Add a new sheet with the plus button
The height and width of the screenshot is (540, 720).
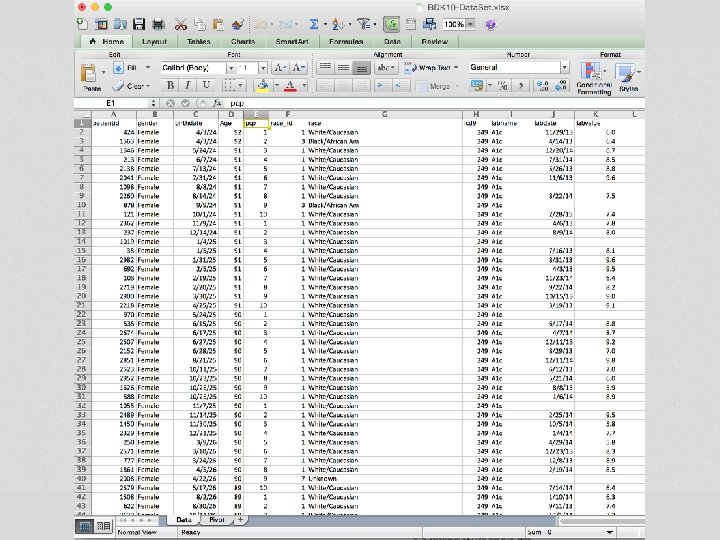coord(240,520)
